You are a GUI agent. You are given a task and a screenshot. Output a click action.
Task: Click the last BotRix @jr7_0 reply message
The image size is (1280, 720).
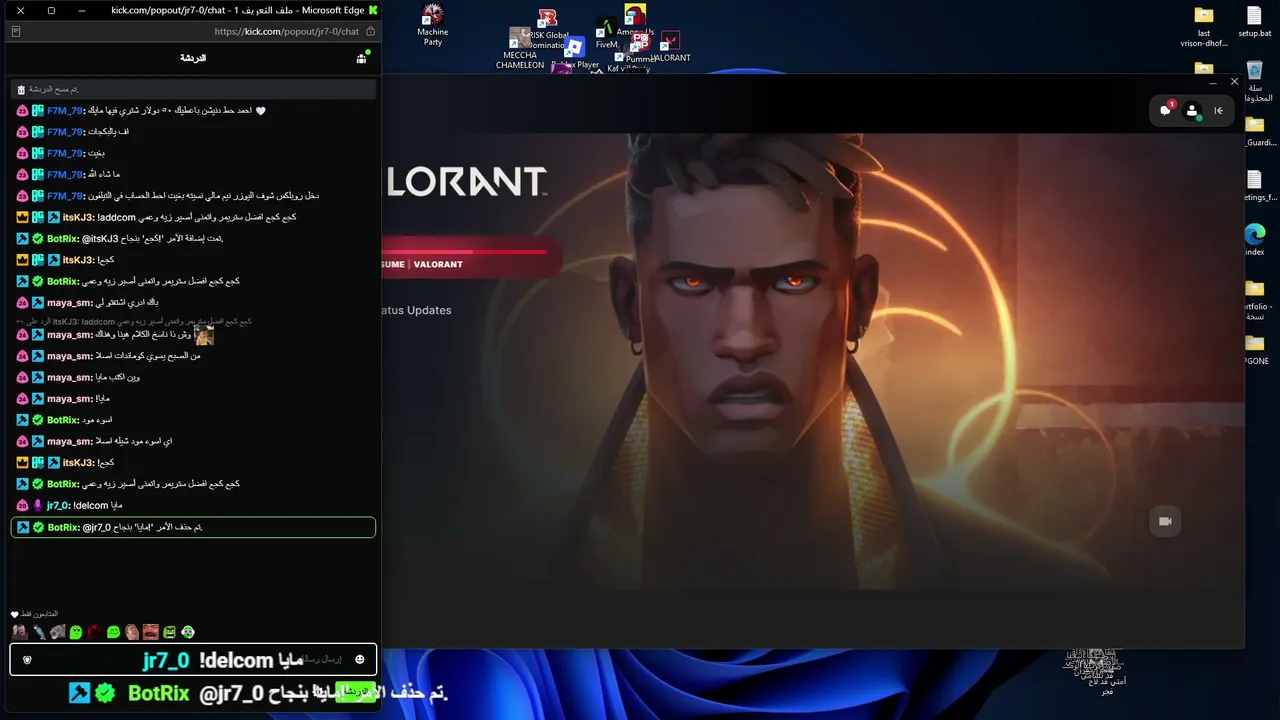coord(193,527)
